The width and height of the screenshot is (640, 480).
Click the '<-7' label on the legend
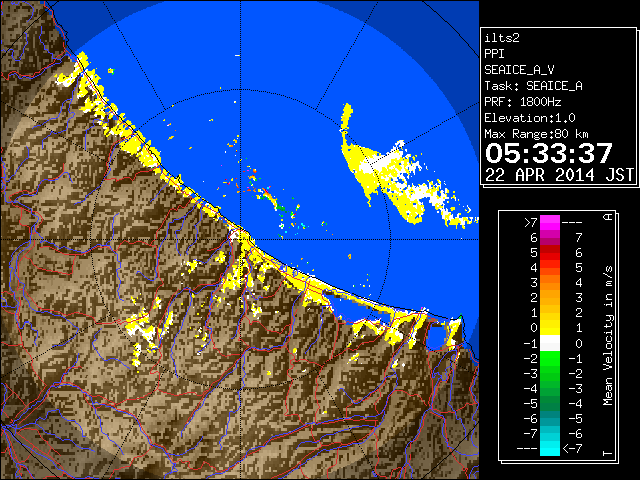click(x=572, y=449)
